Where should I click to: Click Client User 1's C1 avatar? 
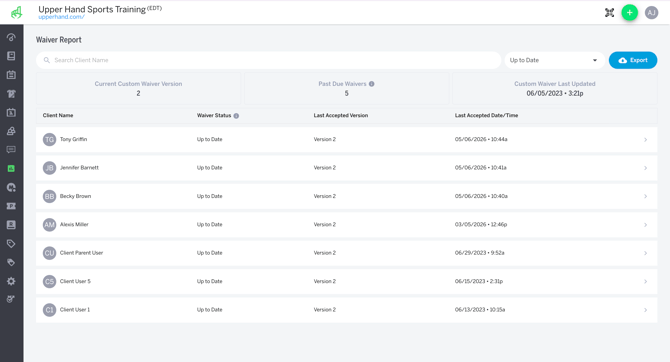tap(50, 310)
